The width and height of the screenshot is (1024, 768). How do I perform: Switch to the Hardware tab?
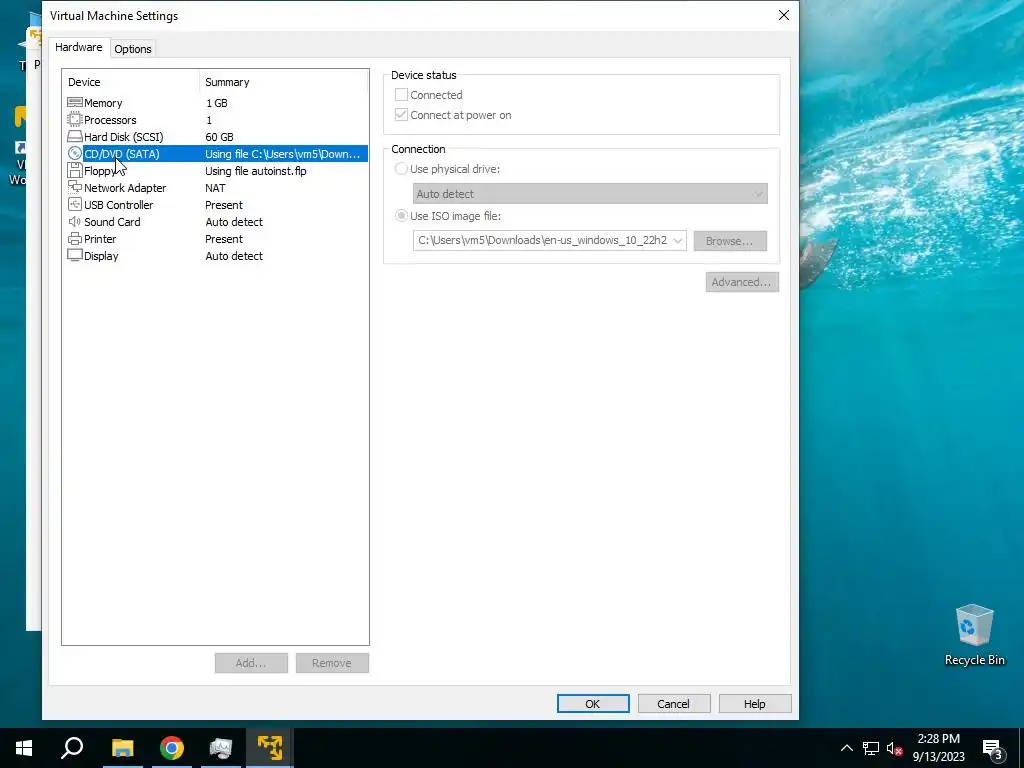(78, 48)
